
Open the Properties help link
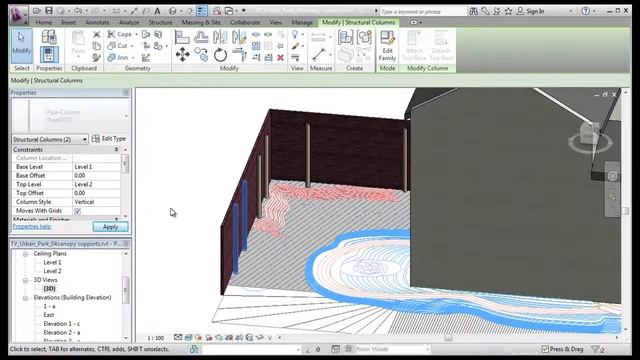31,227
